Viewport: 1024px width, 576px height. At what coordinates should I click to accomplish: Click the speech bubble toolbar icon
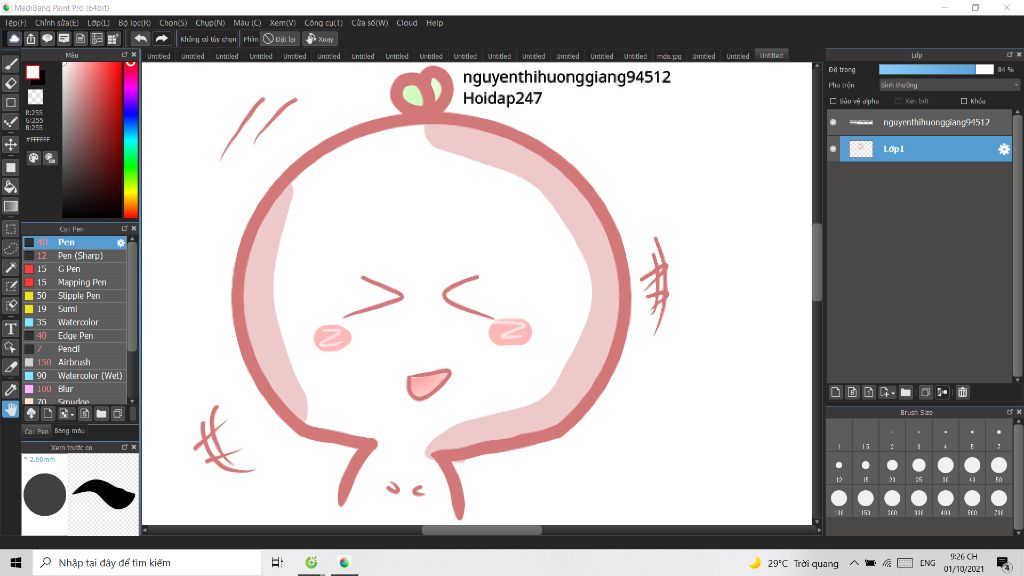47,39
